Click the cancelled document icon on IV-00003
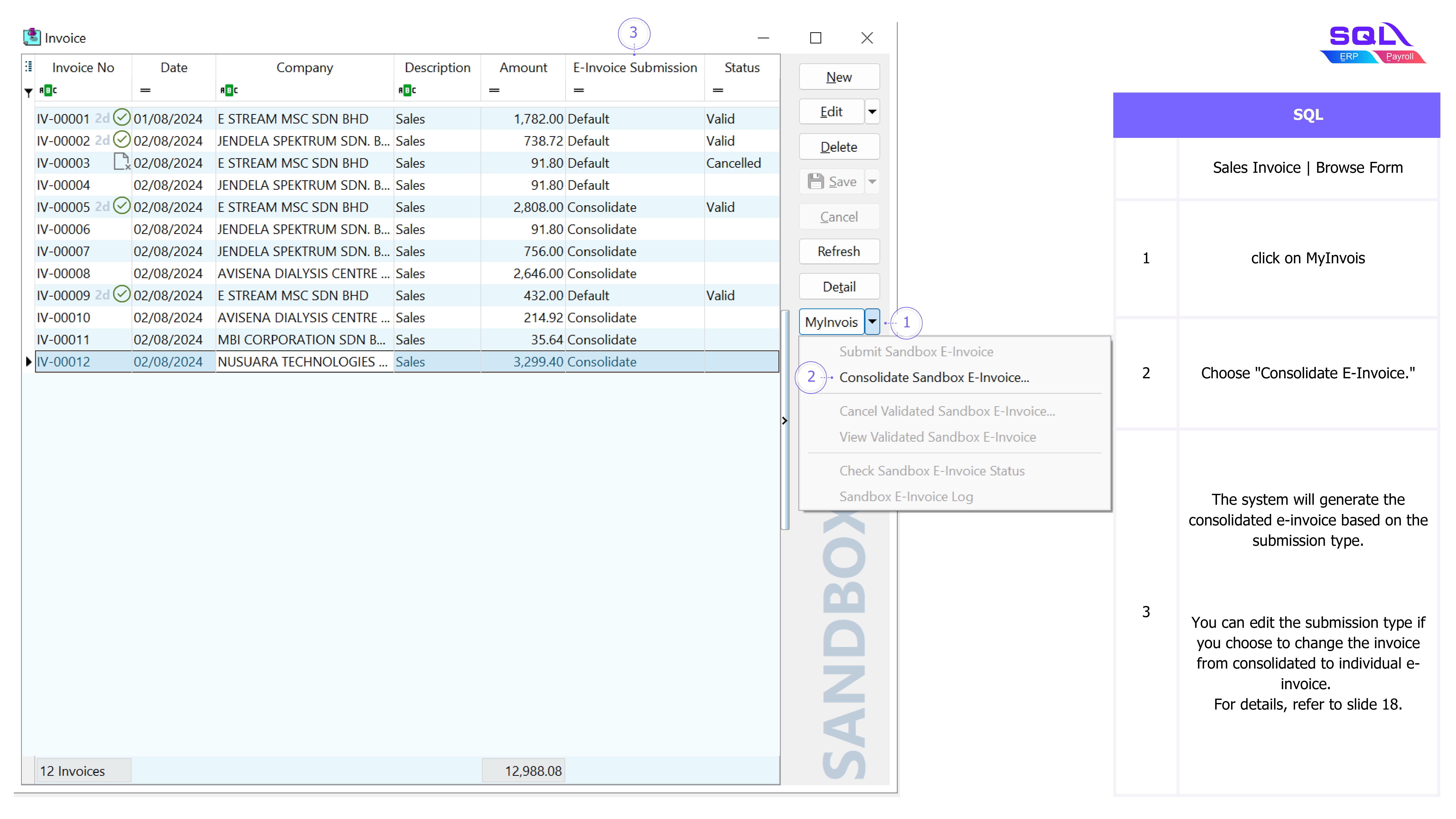This screenshot has height=819, width=1456. click(x=122, y=162)
